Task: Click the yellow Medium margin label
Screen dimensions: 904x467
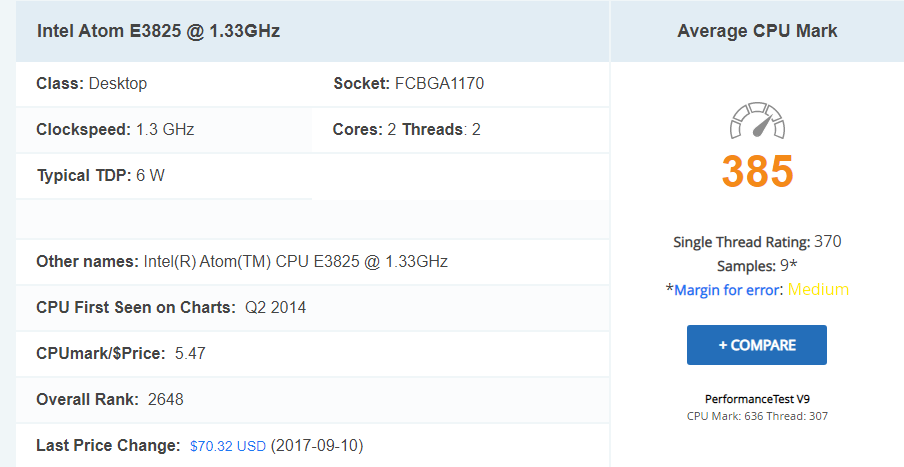Action: click(818, 289)
